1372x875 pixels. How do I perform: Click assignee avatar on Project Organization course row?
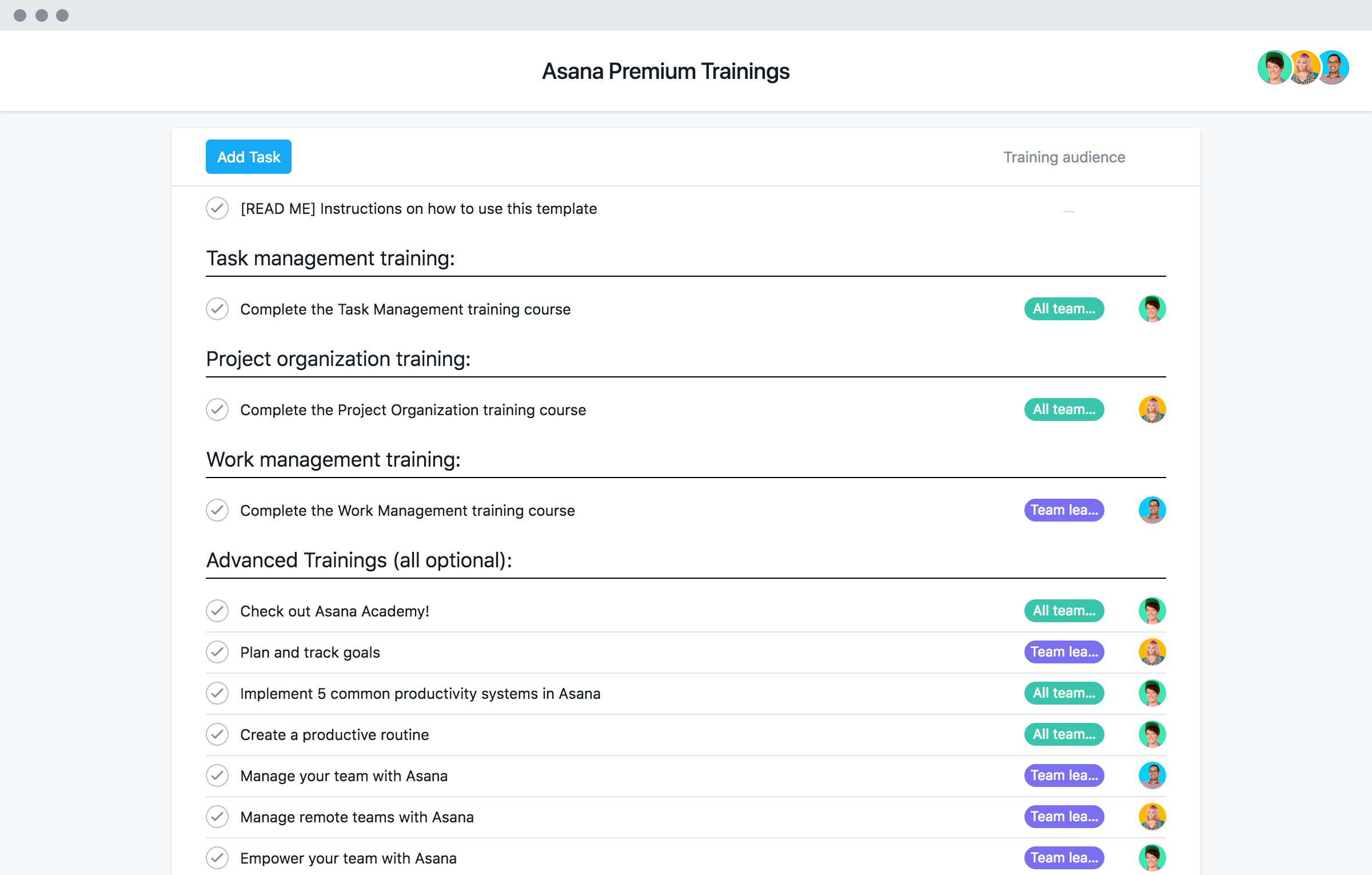(x=1152, y=409)
